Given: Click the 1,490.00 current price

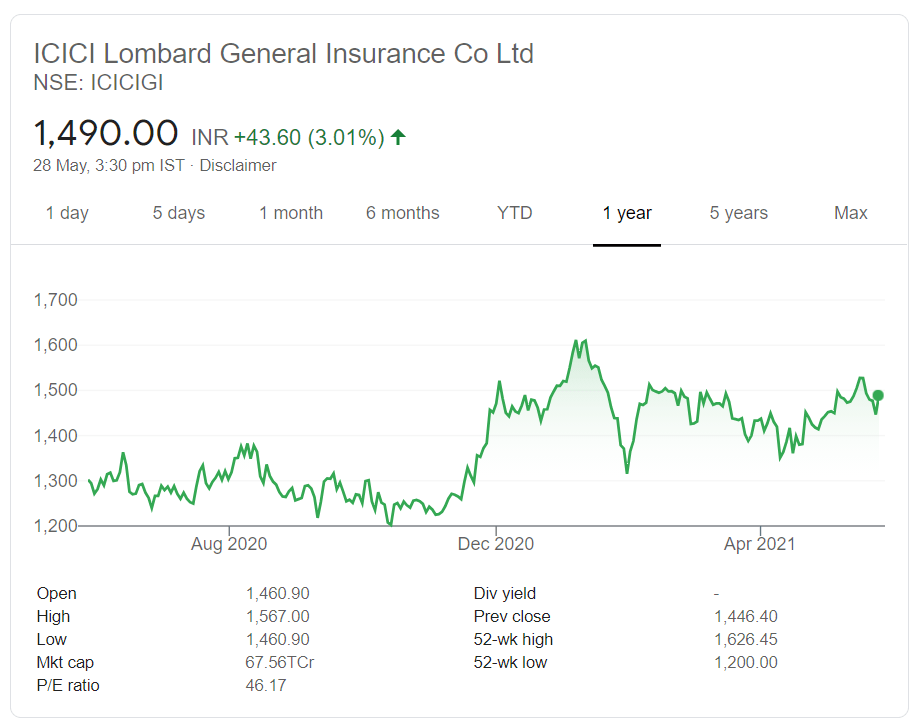Looking at the screenshot, I should tap(105, 132).
